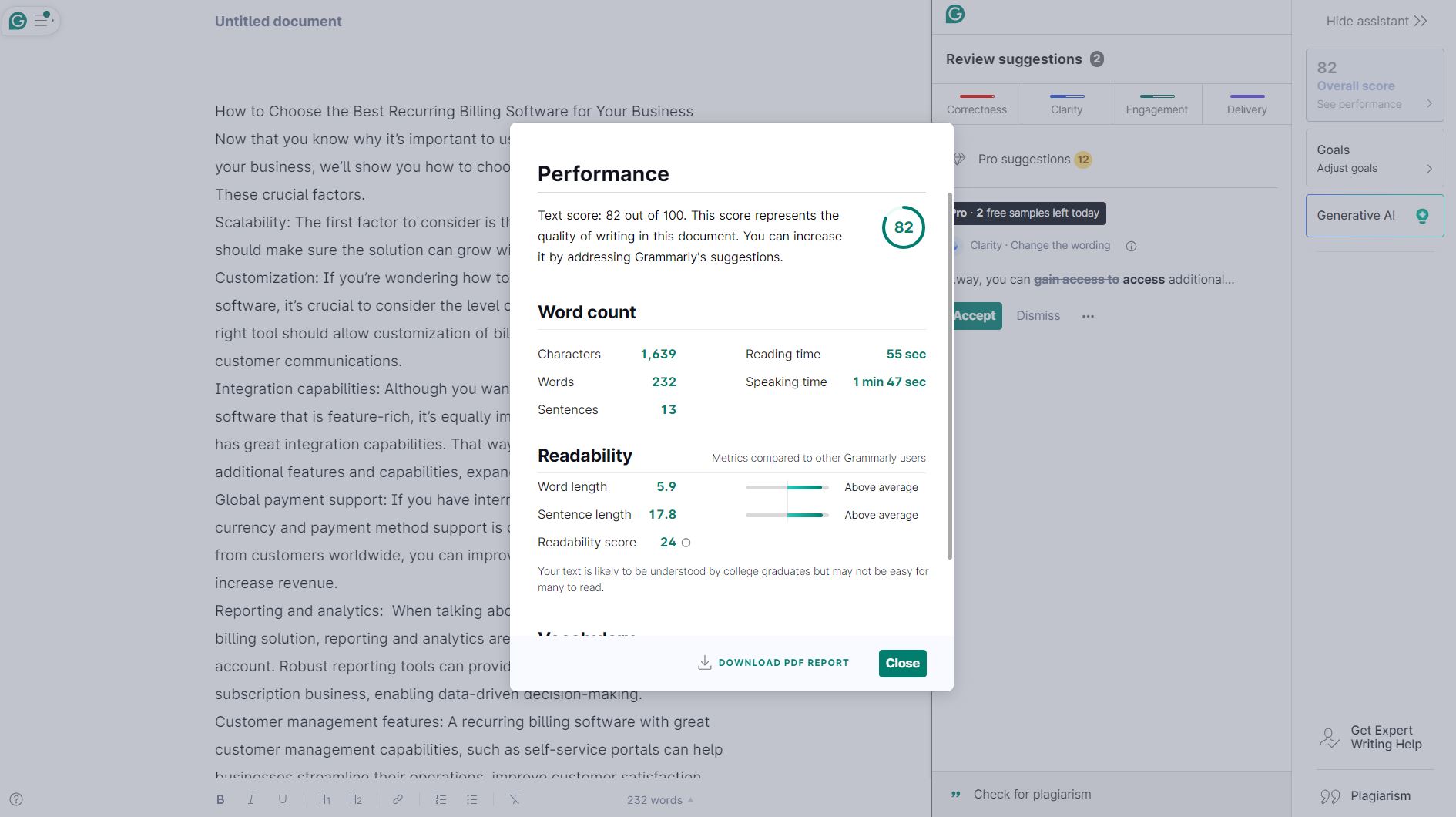The width and height of the screenshot is (1456, 817).
Task: Expand Goals chevron arrow
Action: point(1430,169)
